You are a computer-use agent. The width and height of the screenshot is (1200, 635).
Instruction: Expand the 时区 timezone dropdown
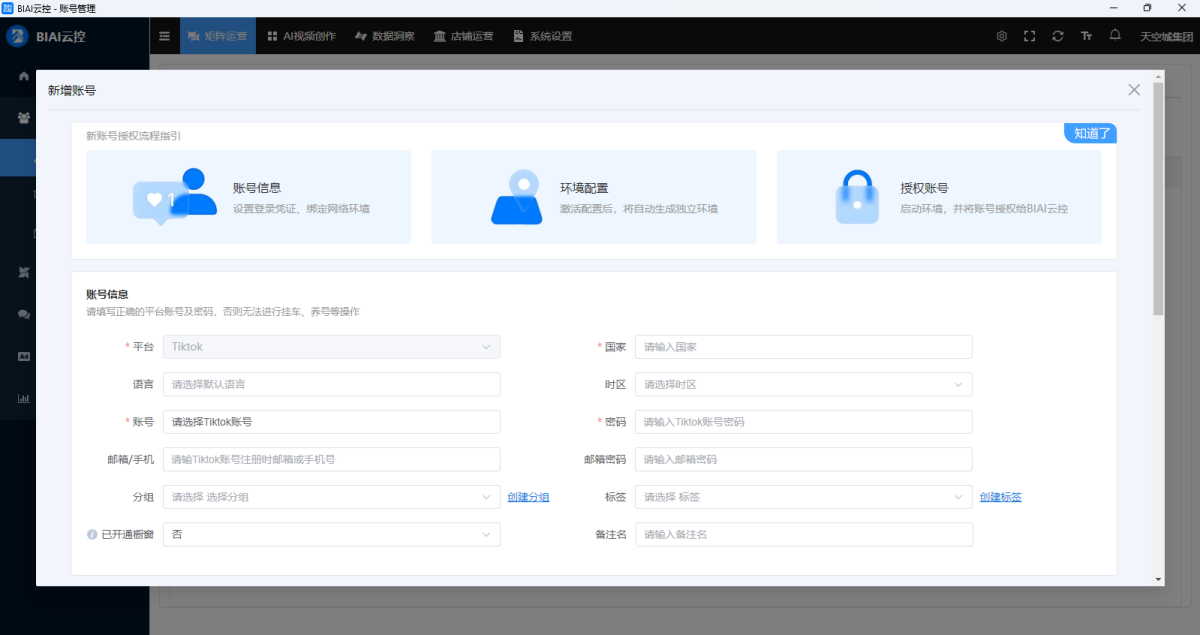pyautogui.click(x=803, y=385)
